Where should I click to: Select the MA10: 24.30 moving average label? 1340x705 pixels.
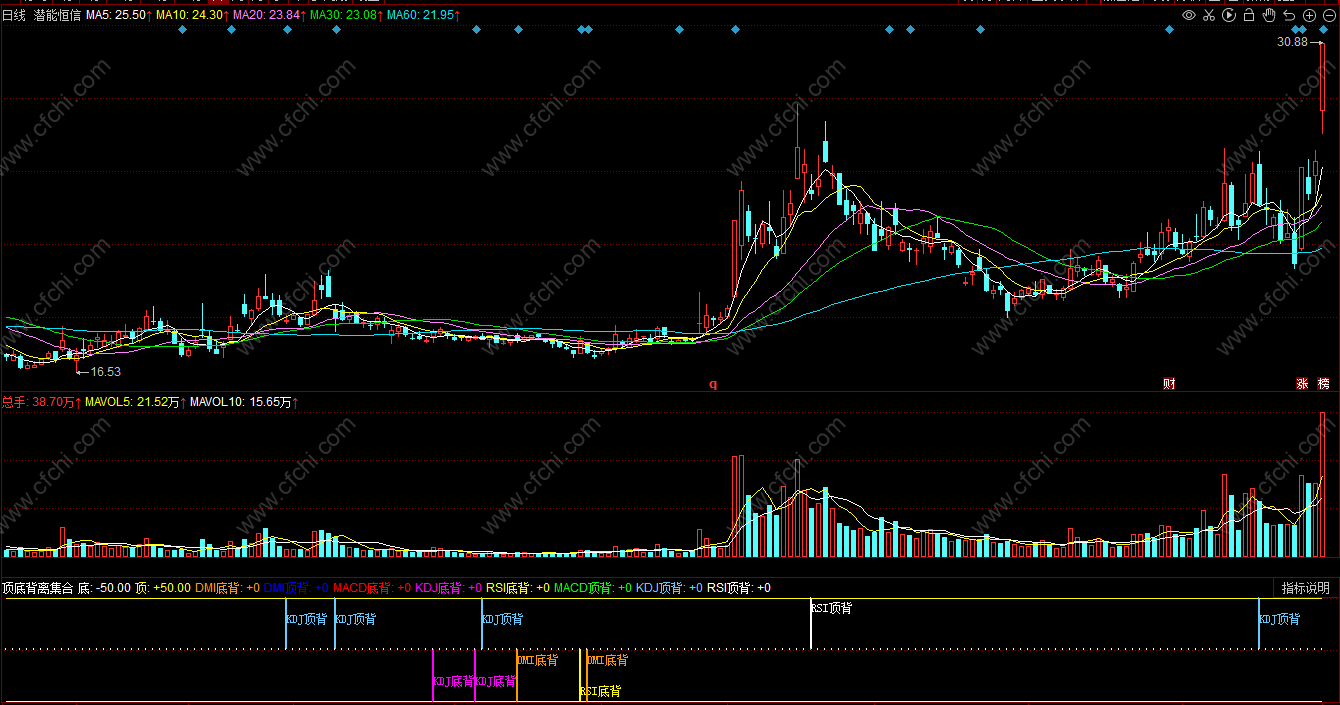[192, 15]
